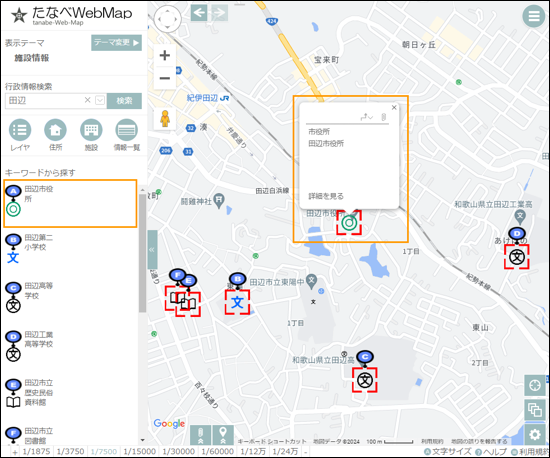Zoom out with the minus button
Viewport: 550px width, 458px height.
[165, 78]
